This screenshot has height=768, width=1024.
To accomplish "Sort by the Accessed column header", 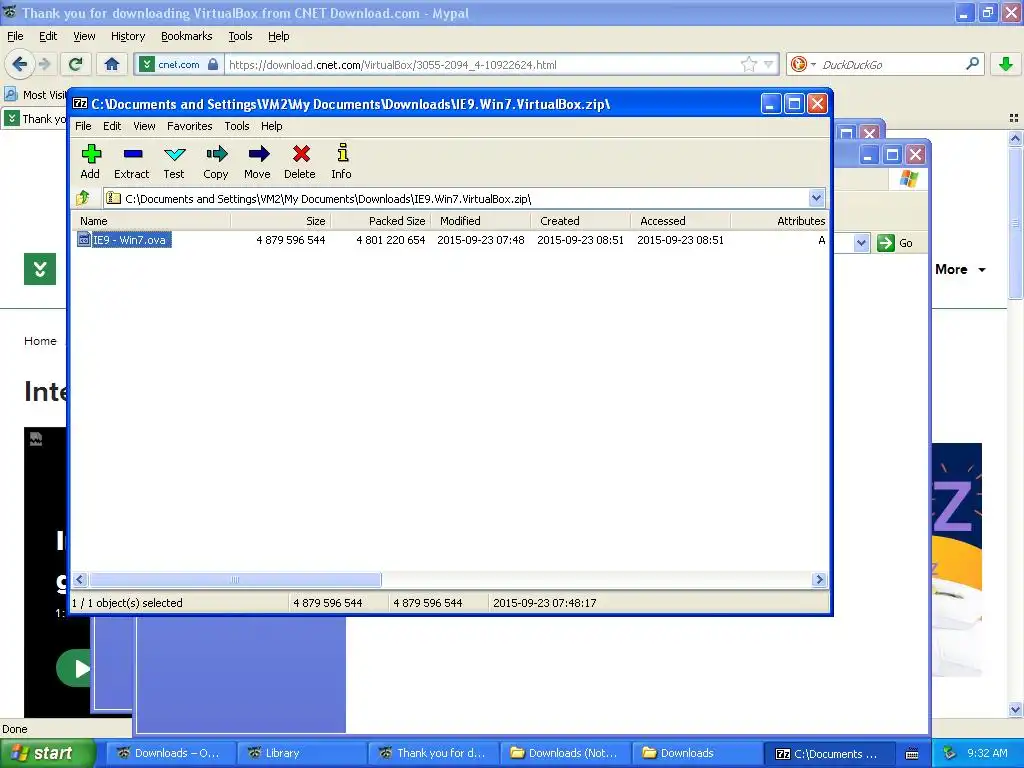I will tap(680, 221).
